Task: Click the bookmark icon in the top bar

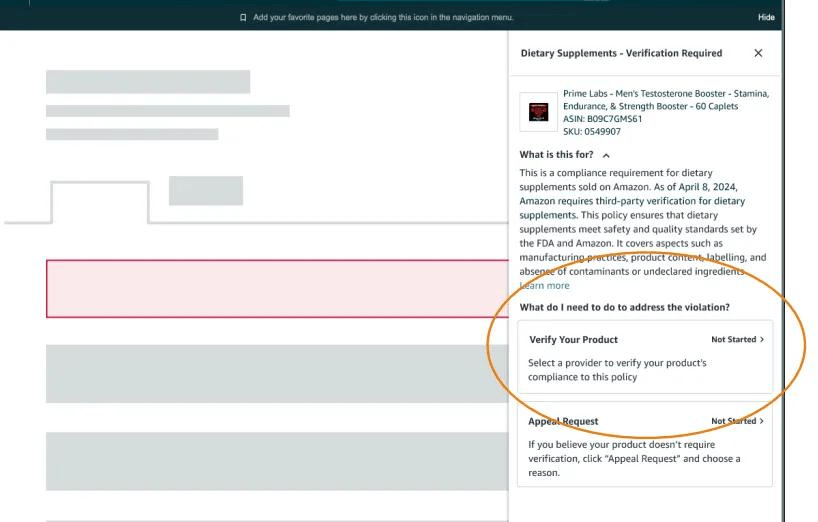Action: [243, 17]
